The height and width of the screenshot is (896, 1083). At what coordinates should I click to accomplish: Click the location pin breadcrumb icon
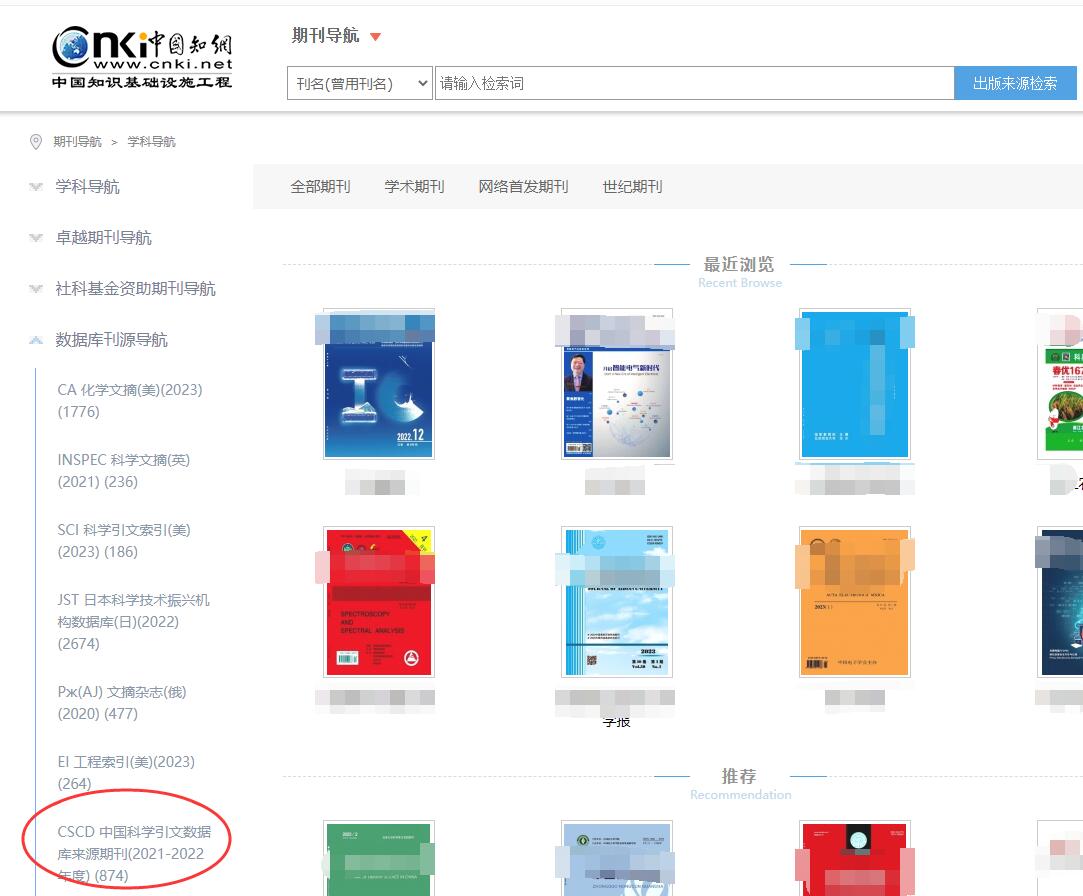[37, 142]
